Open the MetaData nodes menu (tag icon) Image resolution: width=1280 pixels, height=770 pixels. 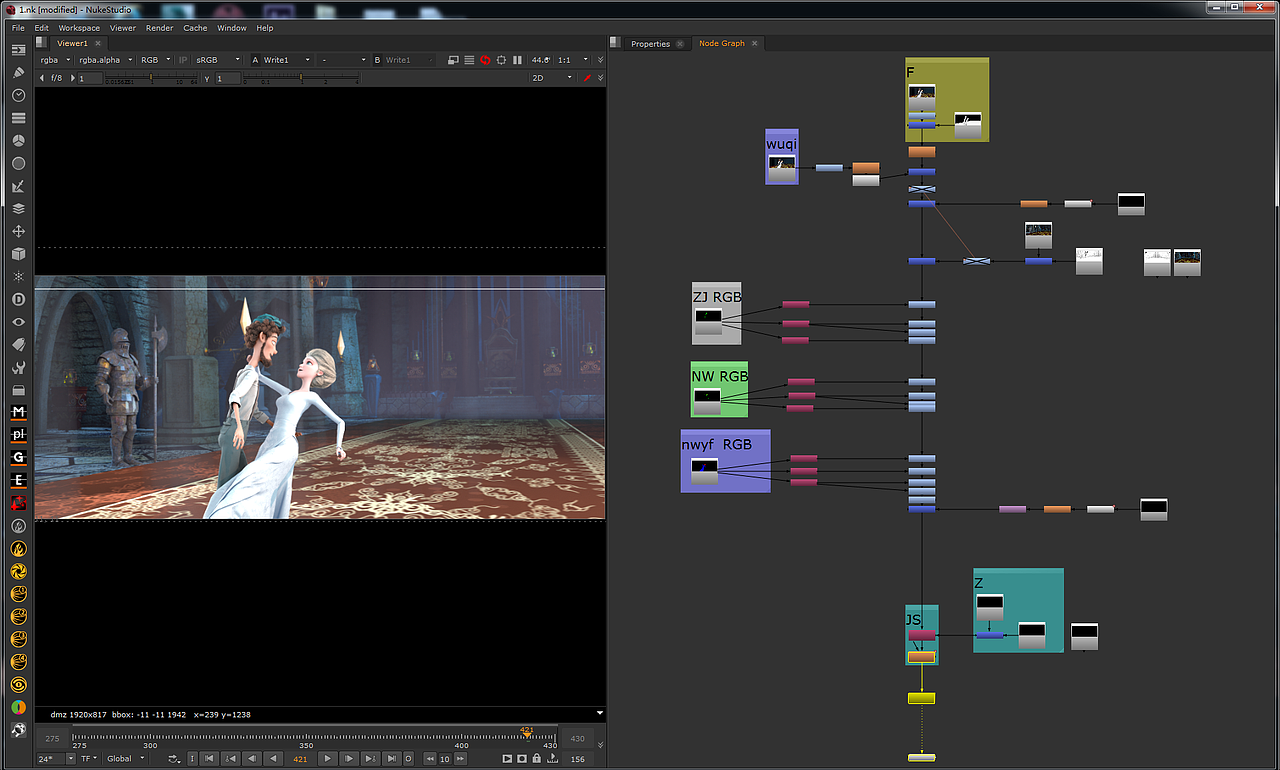18,344
